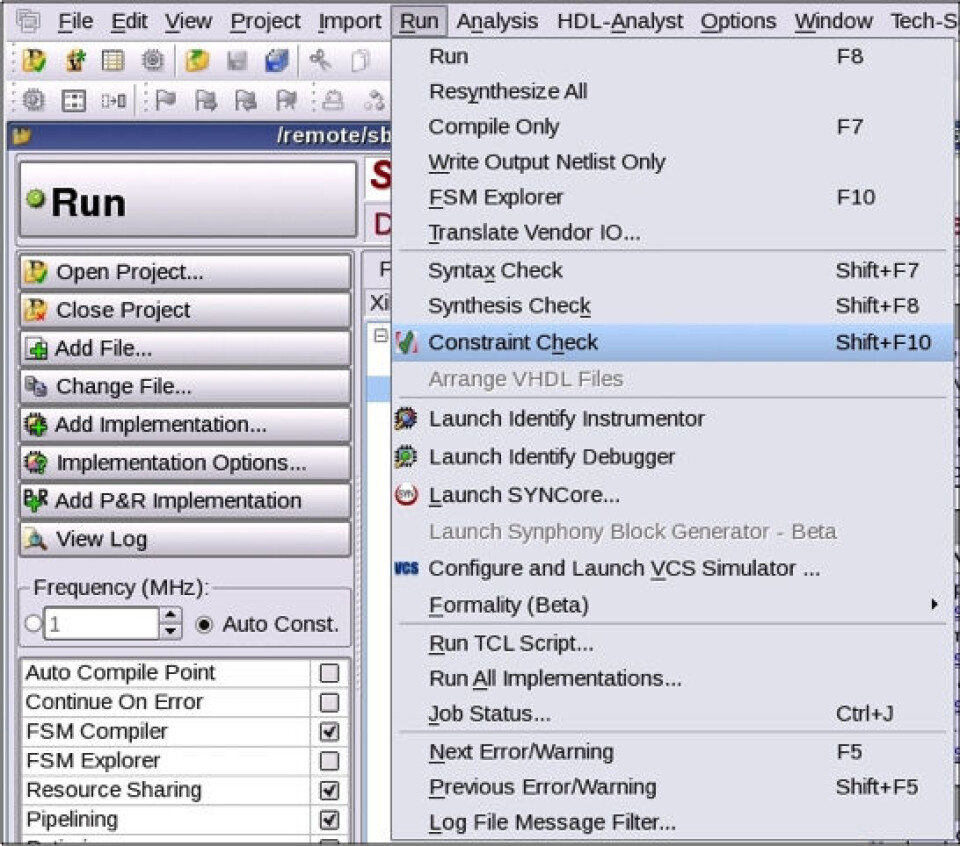Open Job Status from Run menu
The height and width of the screenshot is (846, 960).
pyautogui.click(x=672, y=714)
